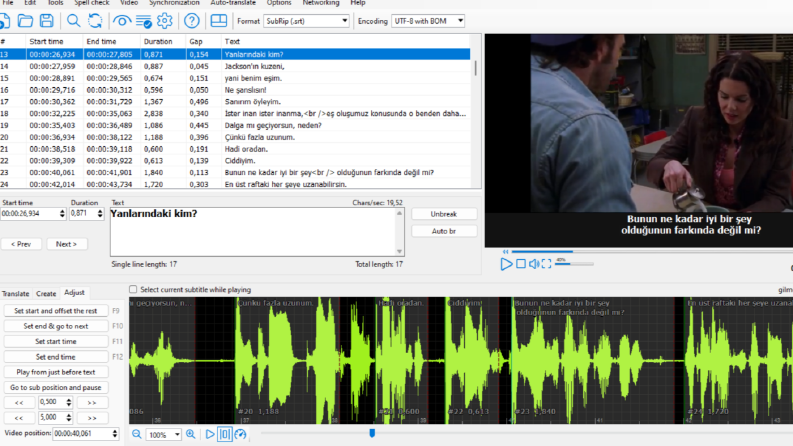Step back 0,500 seconds with << button

click(x=19, y=403)
